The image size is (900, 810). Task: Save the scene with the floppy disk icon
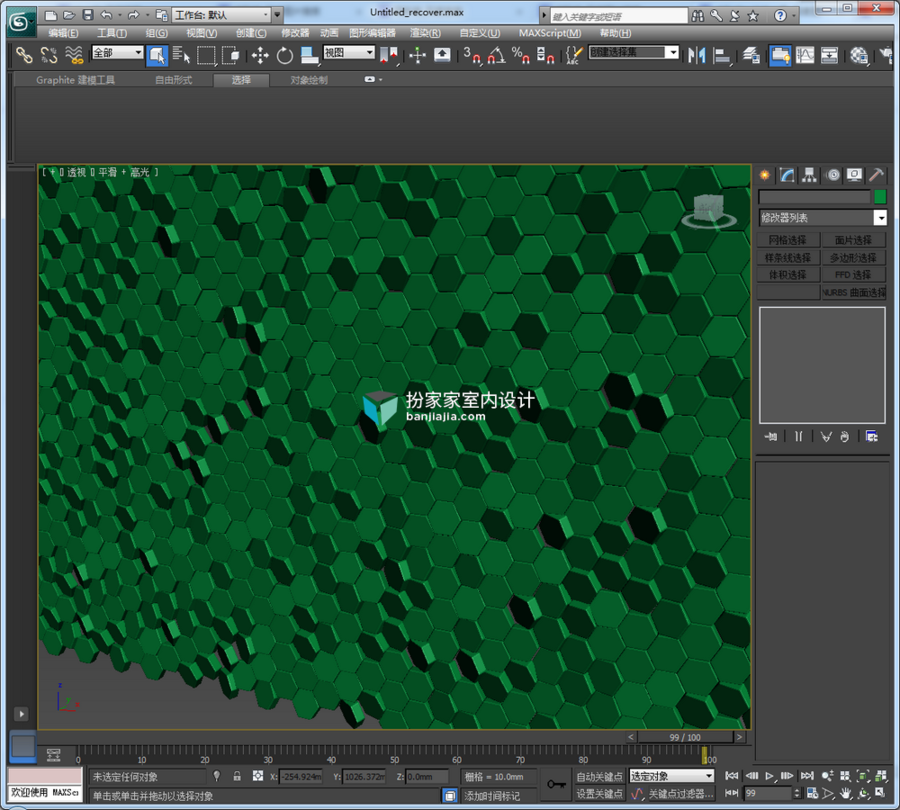coord(87,15)
